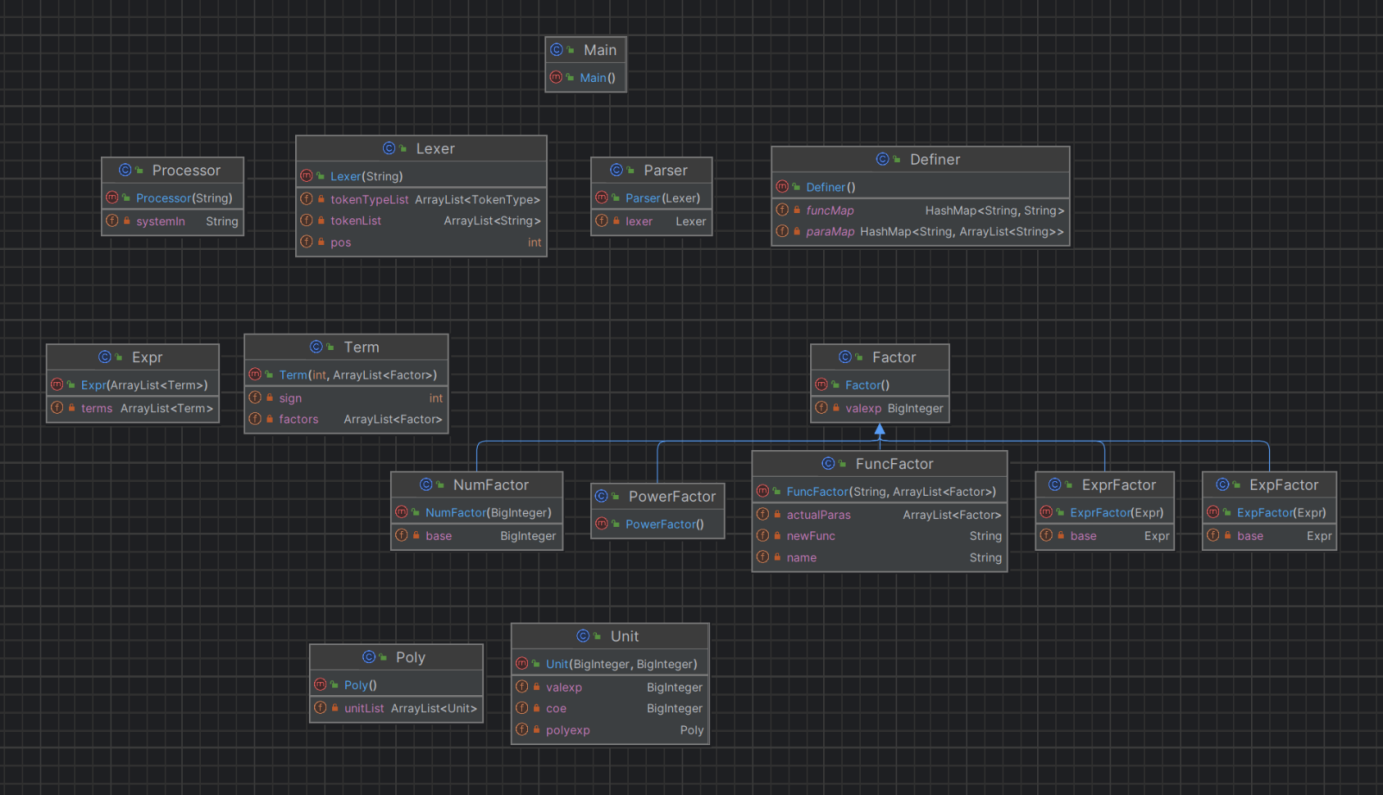This screenshot has height=796, width=1383.
Task: Click the class icon beside FuncFactor title
Action: click(x=828, y=464)
